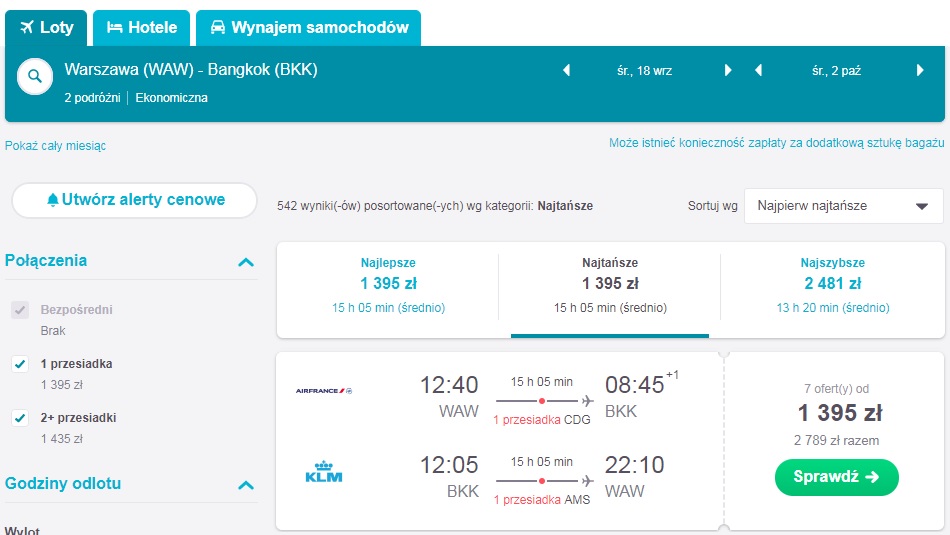
Task: Click the 1 przesiadka CDG stopover text
Action: point(542,420)
